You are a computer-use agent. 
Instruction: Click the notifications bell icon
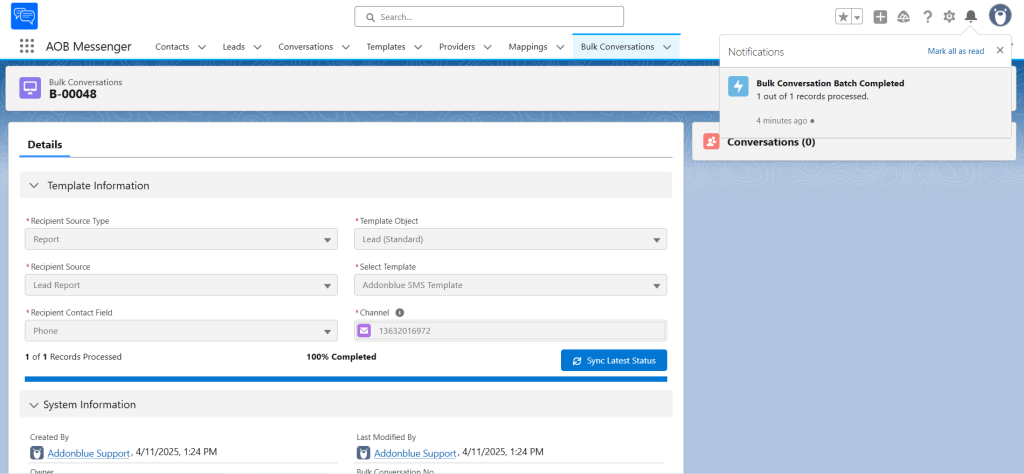click(970, 17)
